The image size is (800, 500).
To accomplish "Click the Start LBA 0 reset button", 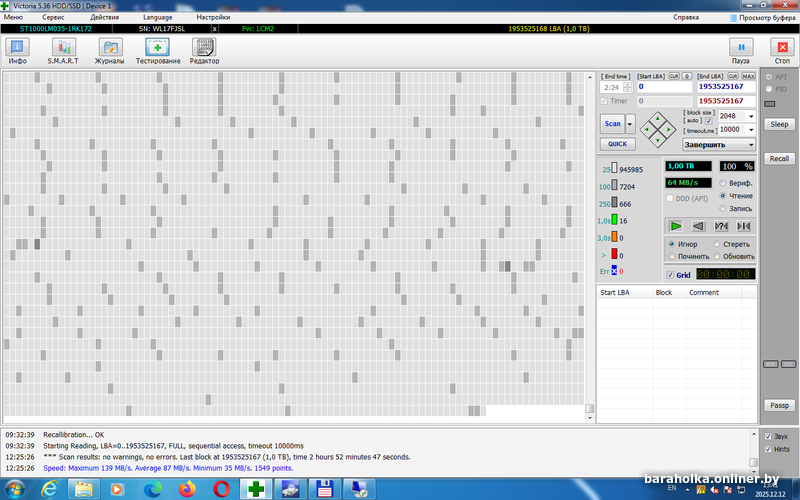I will coord(687,76).
